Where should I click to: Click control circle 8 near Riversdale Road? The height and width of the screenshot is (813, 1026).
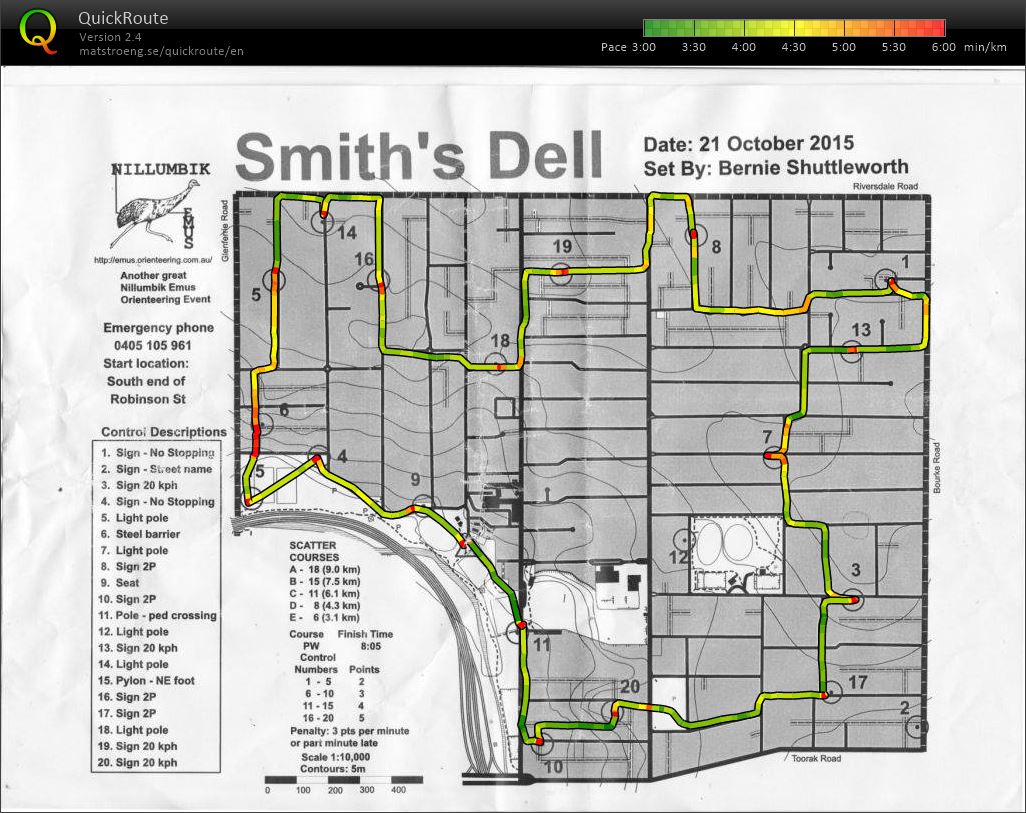pos(692,237)
